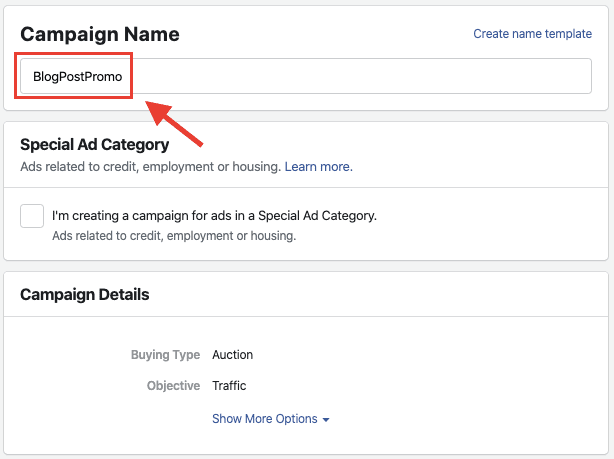This screenshot has width=614, height=459.
Task: Click the caret beside Show More Options
Action: (x=326, y=420)
